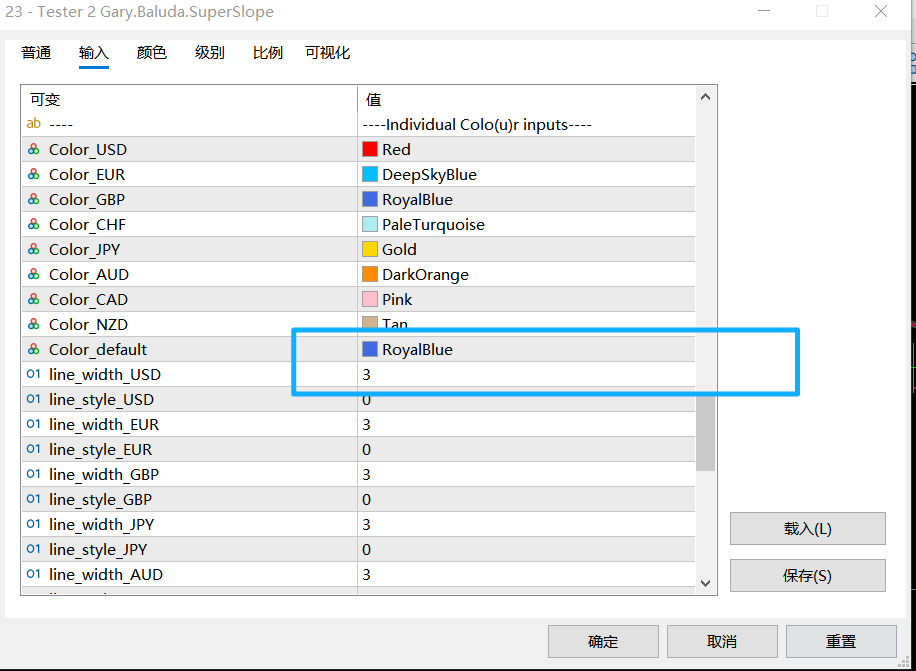Screen dimensions: 916x671
Task: Click the line_style_GBP variable name
Action: coord(100,500)
